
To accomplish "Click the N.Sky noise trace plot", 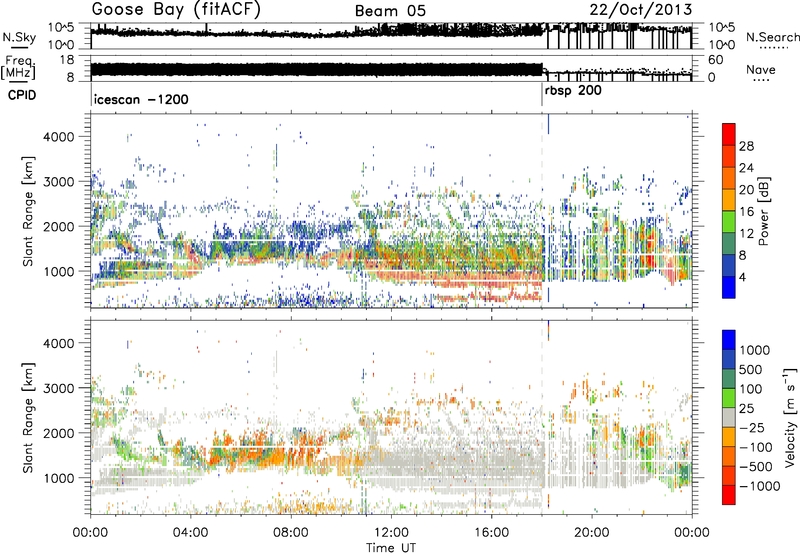I will pyautogui.click(x=391, y=36).
